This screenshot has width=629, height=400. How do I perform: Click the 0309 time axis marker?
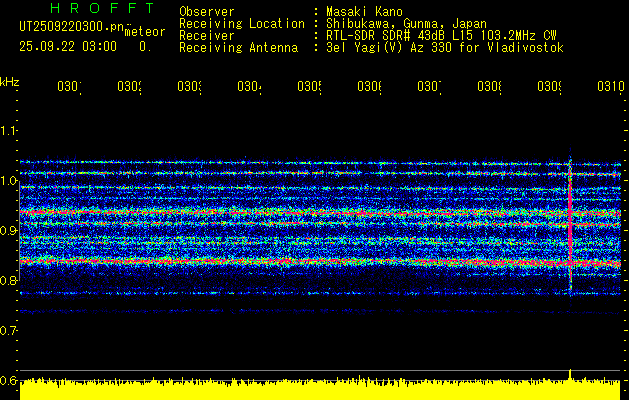click(x=550, y=86)
